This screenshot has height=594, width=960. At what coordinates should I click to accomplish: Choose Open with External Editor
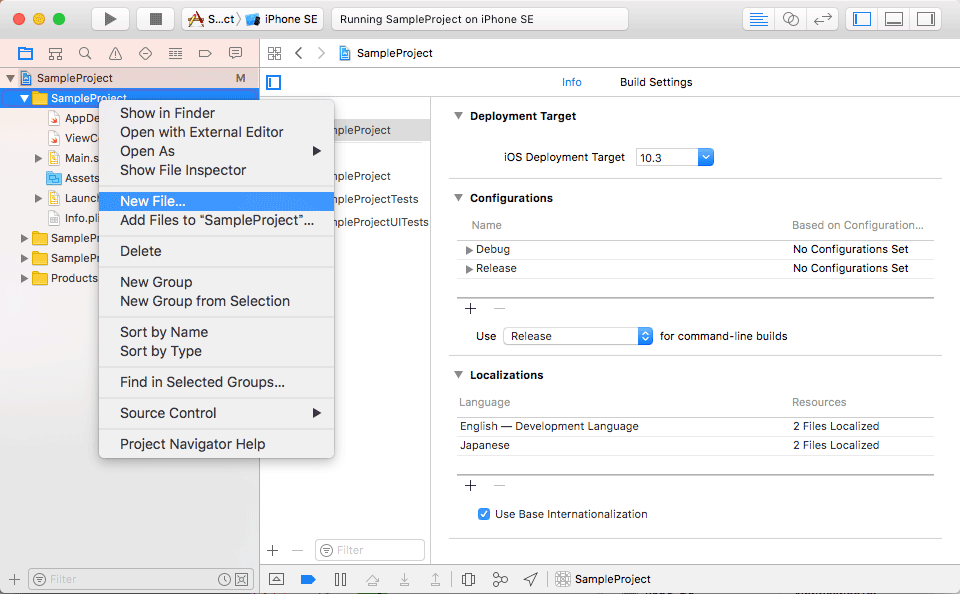pos(216,132)
